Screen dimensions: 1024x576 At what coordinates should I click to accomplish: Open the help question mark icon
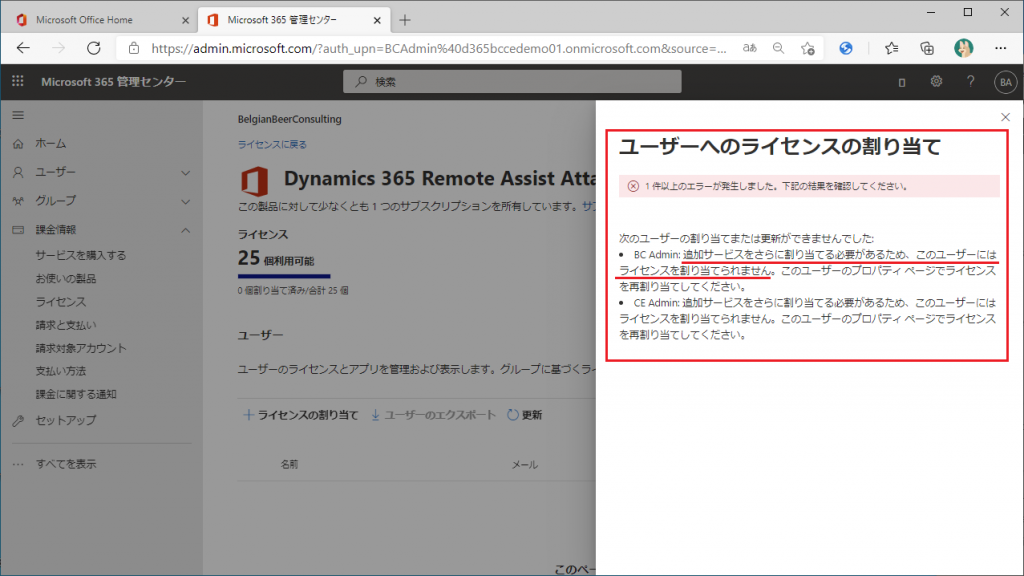coord(970,82)
